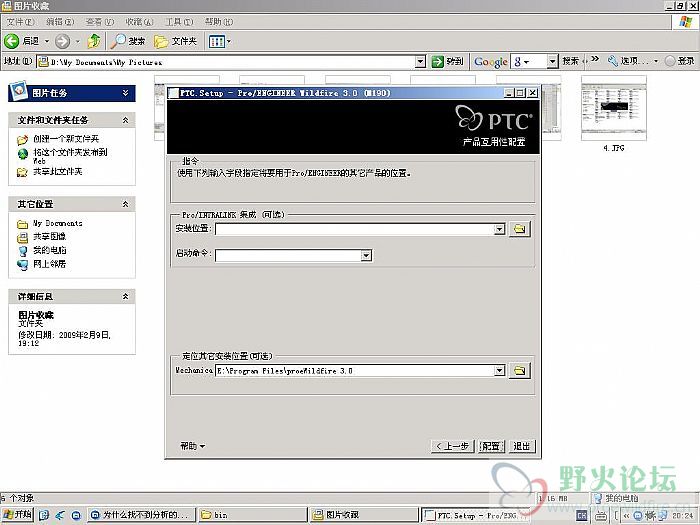The width and height of the screenshot is (700, 525).
Task: Click the Back (<上一步) button in PTC Setup
Action: pyautogui.click(x=452, y=446)
